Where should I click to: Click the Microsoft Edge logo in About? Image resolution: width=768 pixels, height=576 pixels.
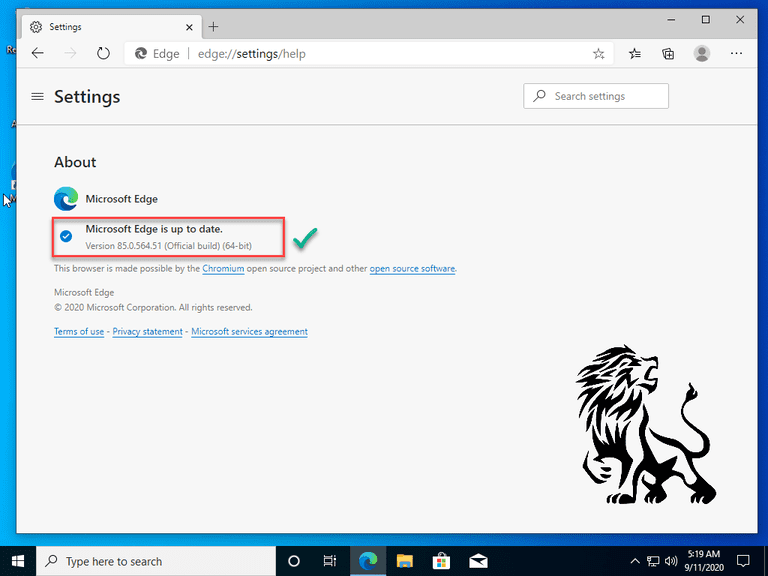pyautogui.click(x=66, y=198)
